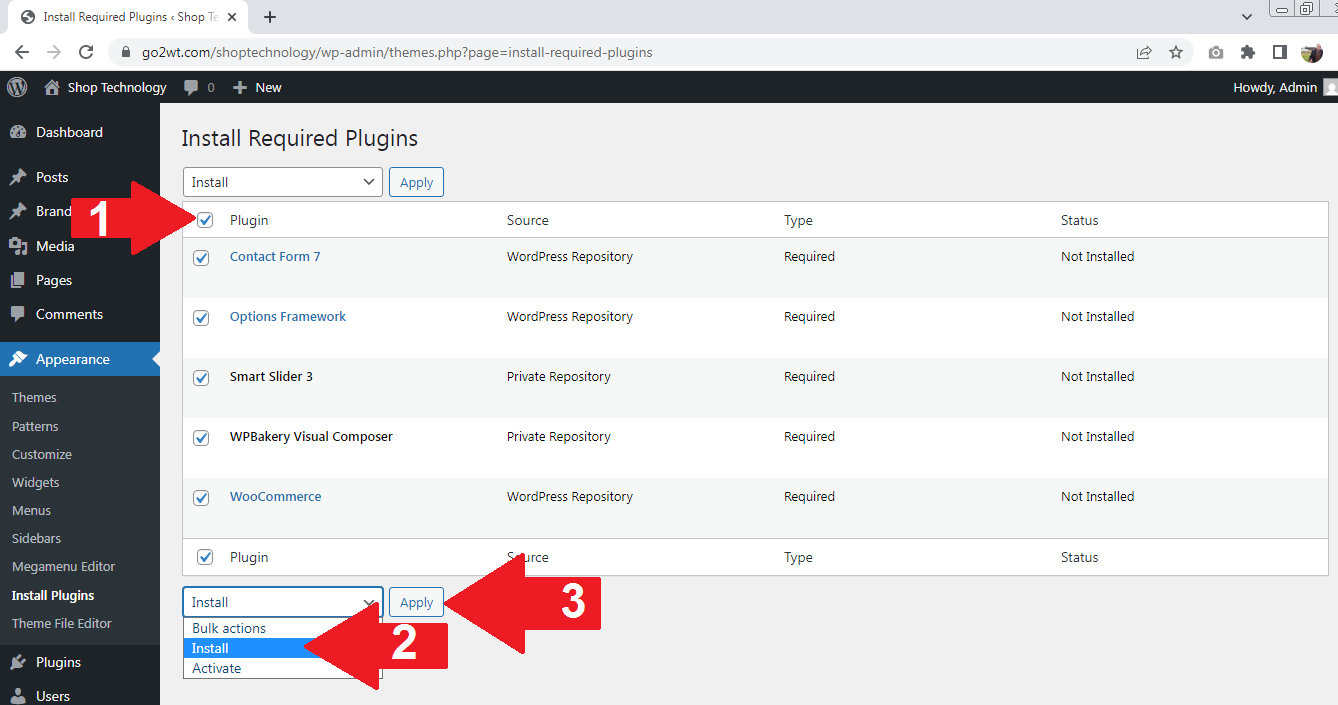
Task: Open the tab search chevron
Action: coord(1247,16)
